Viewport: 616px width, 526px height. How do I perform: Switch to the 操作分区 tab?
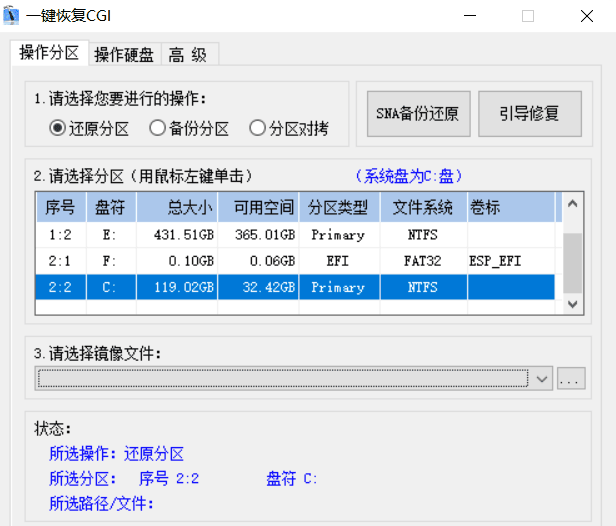49,53
